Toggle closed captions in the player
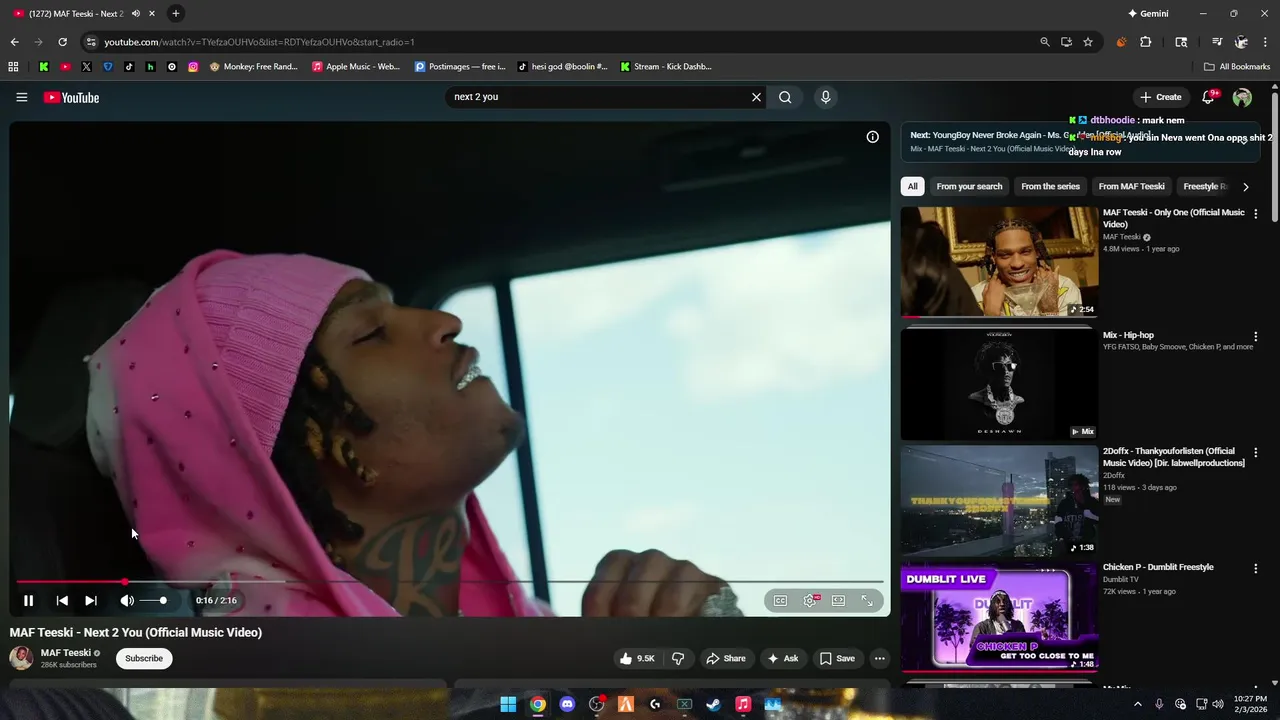Viewport: 1280px width, 720px height. 780,600
